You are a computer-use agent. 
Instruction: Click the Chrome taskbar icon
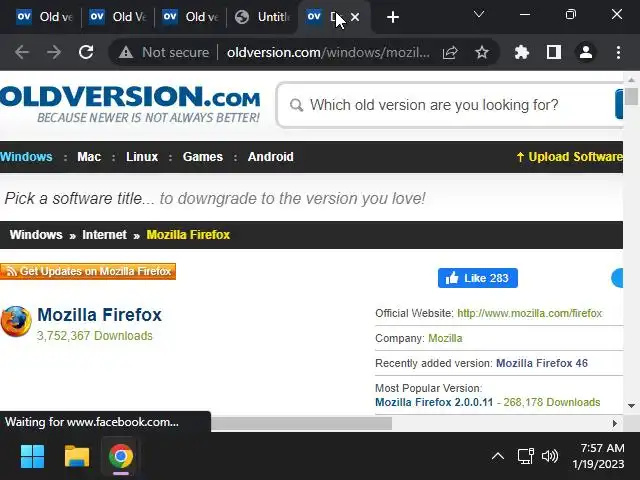tap(121, 456)
